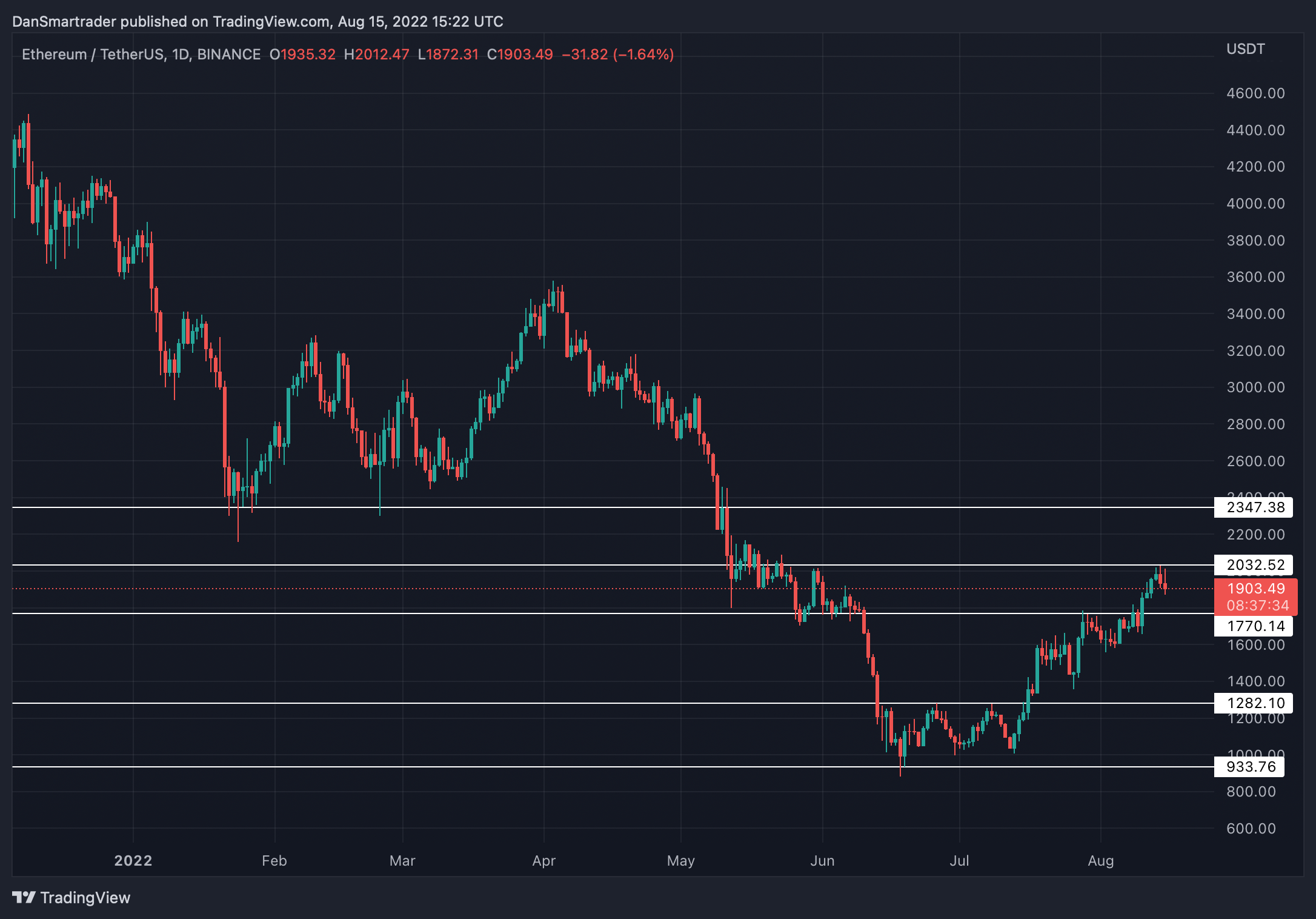Screen dimensions: 1316x919
Task: Click the Jun time axis label
Action: (823, 861)
